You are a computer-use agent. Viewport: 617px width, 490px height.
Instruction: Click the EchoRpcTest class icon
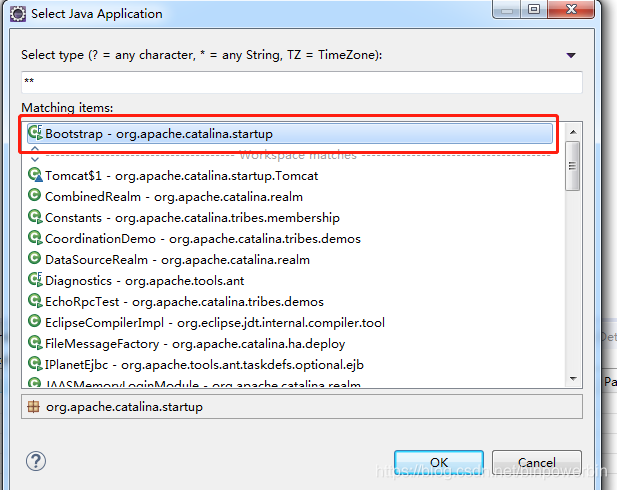(x=35, y=301)
